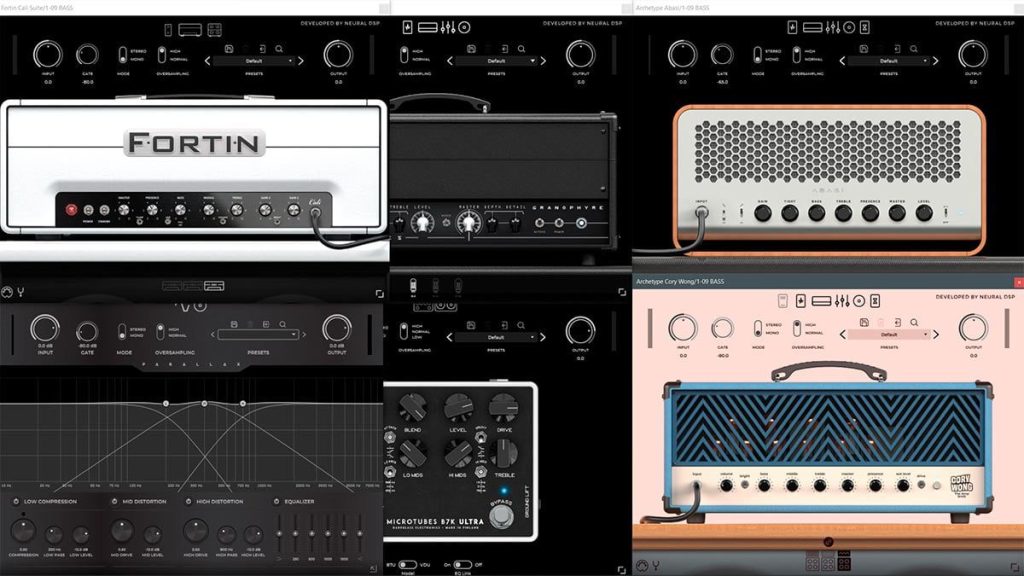Click the Bypass footswitch on Microtubes B7K Ultra

coord(501,517)
